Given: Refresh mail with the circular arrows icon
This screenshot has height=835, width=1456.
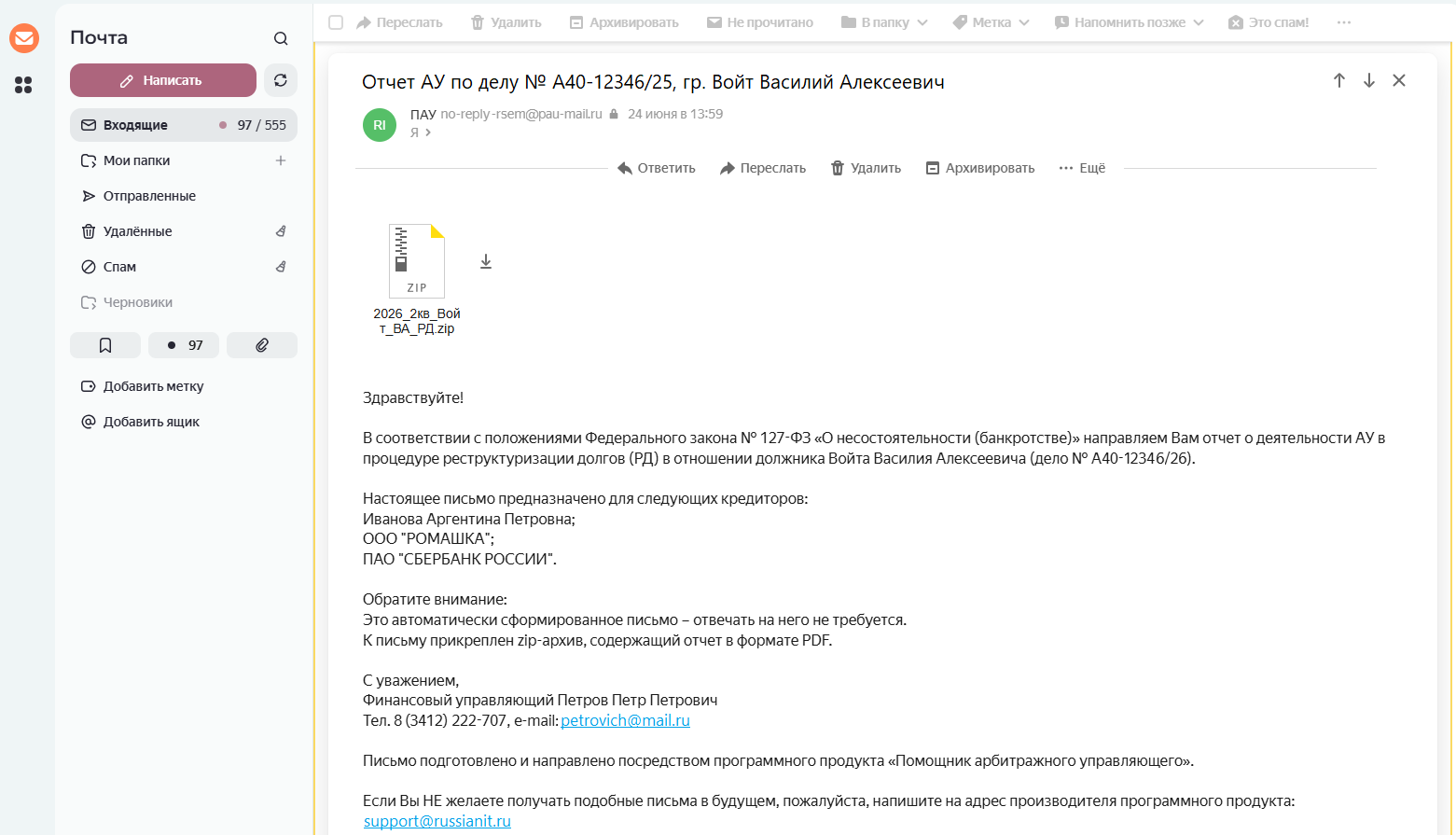Looking at the screenshot, I should (x=281, y=80).
